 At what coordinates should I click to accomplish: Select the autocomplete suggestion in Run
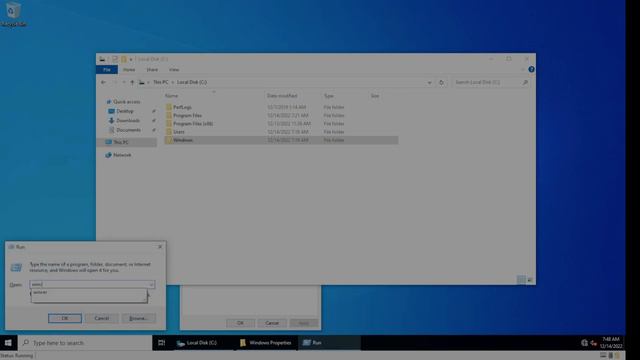pos(89,292)
